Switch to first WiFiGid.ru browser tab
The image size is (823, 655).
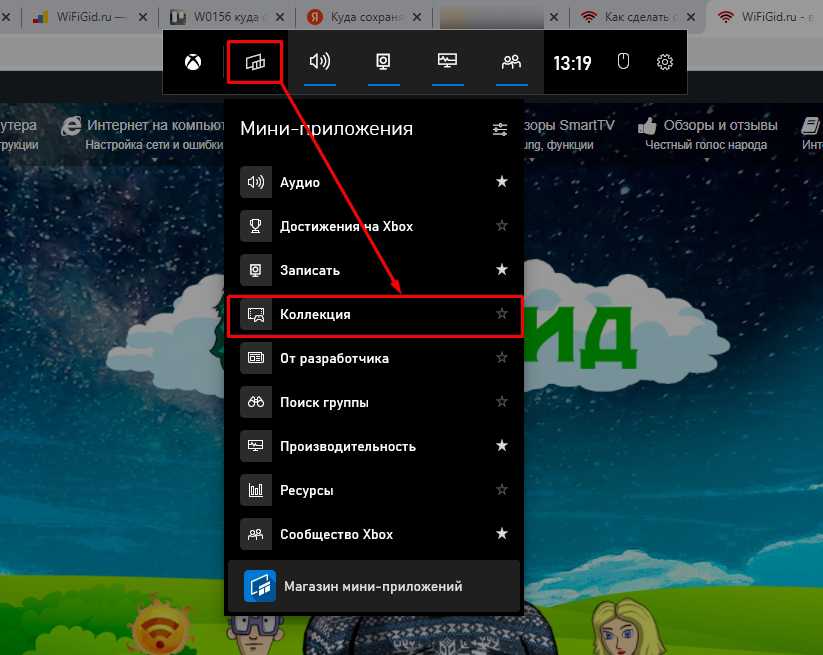(89, 17)
